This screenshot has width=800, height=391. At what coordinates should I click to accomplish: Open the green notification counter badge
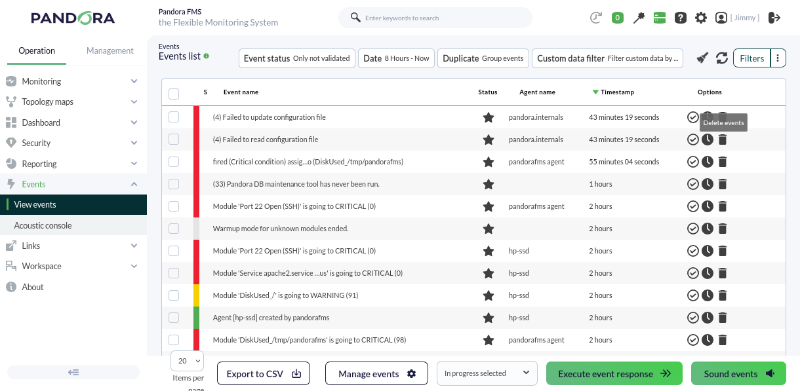[x=617, y=18]
